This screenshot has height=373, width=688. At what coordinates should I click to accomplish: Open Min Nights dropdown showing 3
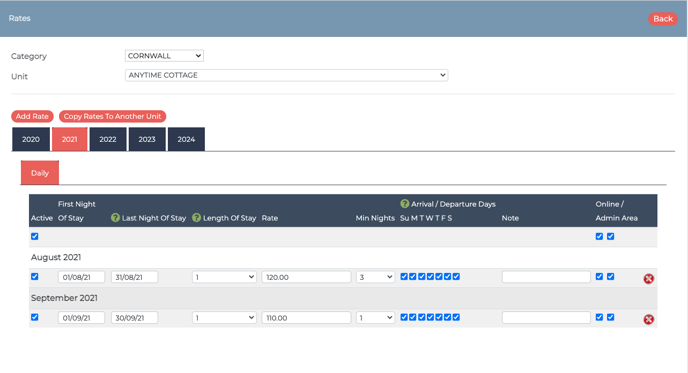coord(375,277)
